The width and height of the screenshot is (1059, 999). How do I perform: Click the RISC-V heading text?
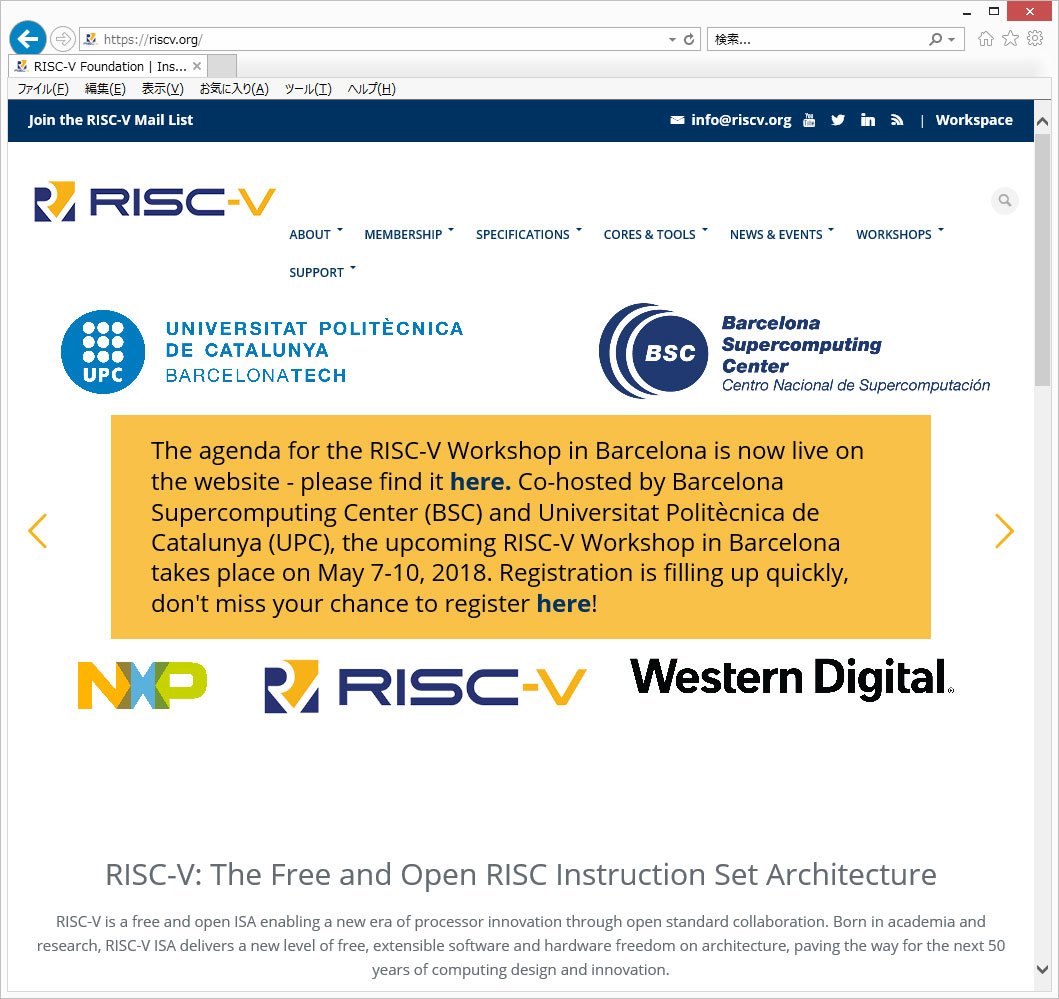521,875
